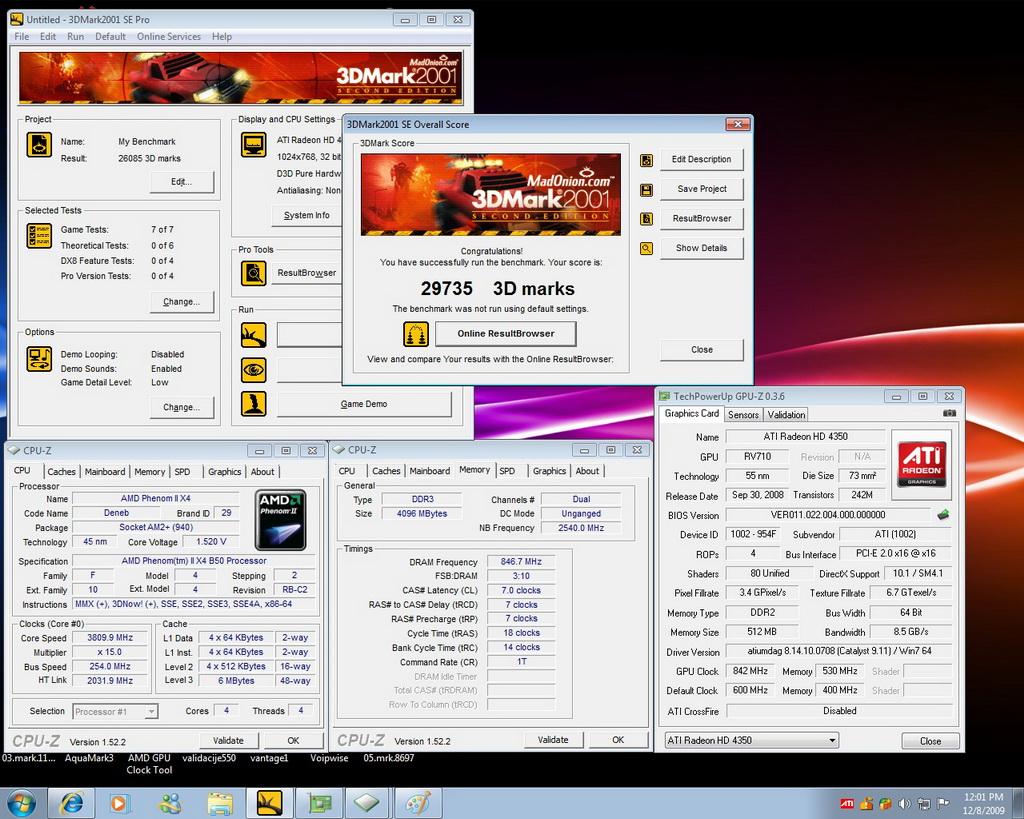Click Edit... button in Project section
This screenshot has width=1024, height=819.
[182, 182]
